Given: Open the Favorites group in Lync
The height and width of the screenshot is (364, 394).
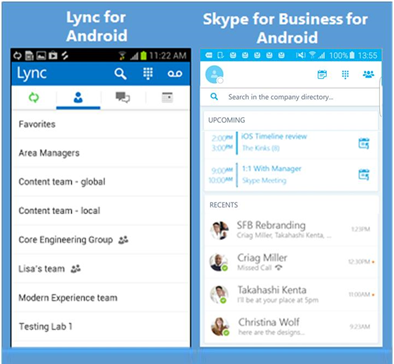Looking at the screenshot, I should click(101, 124).
